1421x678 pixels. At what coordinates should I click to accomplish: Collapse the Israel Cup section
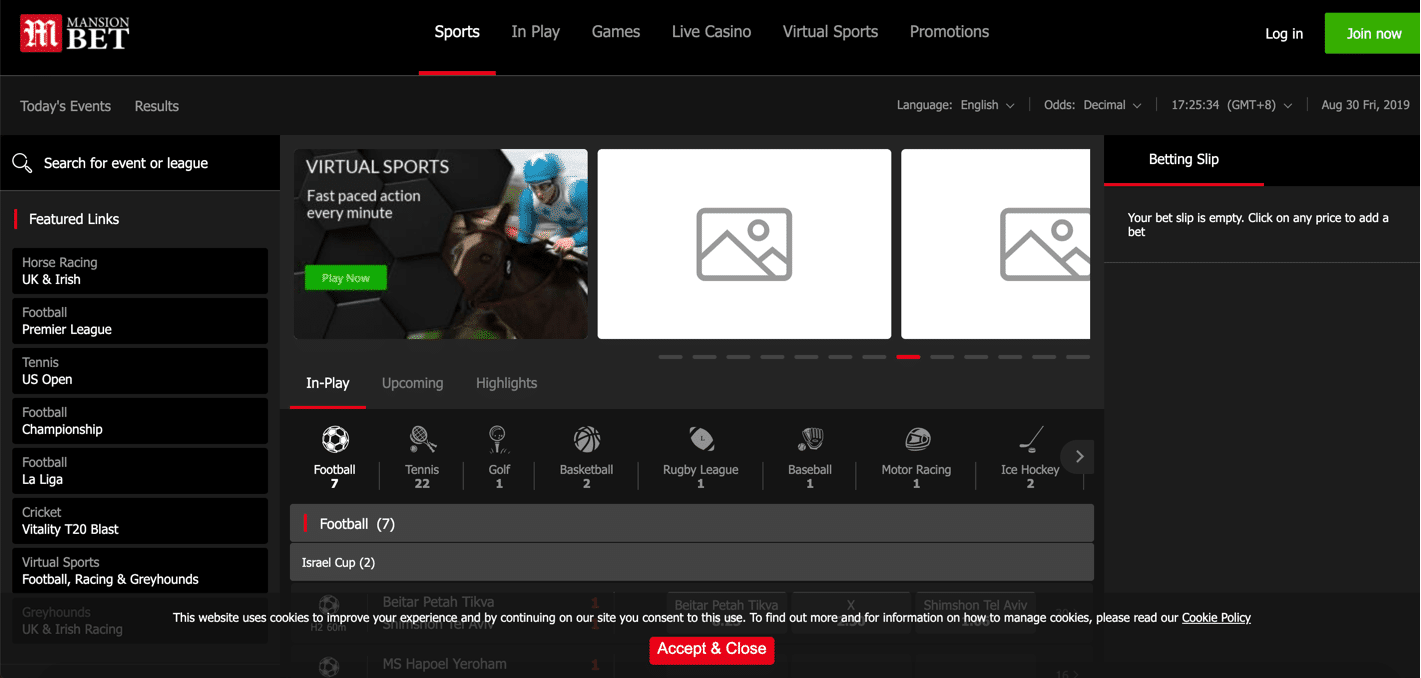[691, 562]
